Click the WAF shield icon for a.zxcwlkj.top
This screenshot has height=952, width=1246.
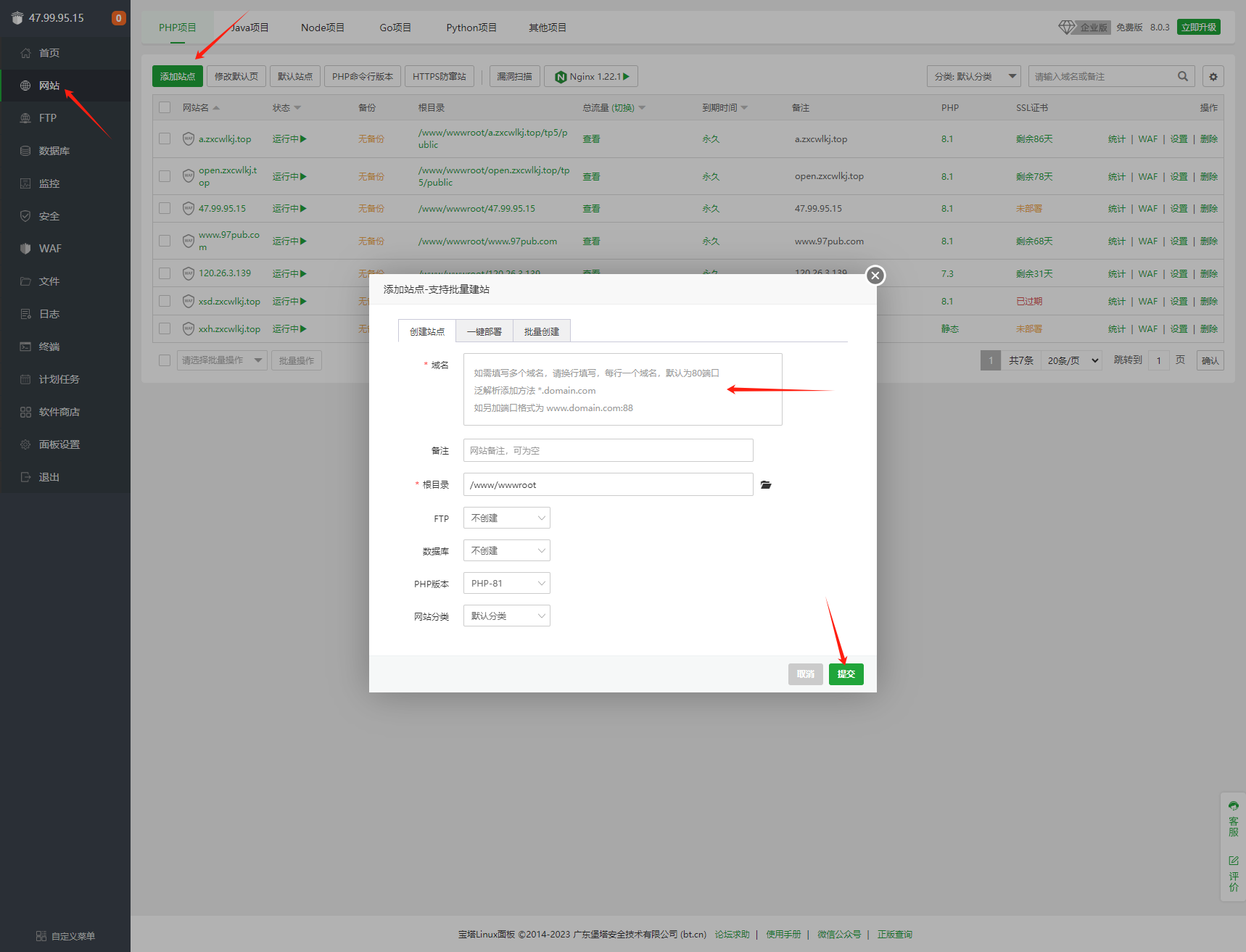tap(189, 138)
